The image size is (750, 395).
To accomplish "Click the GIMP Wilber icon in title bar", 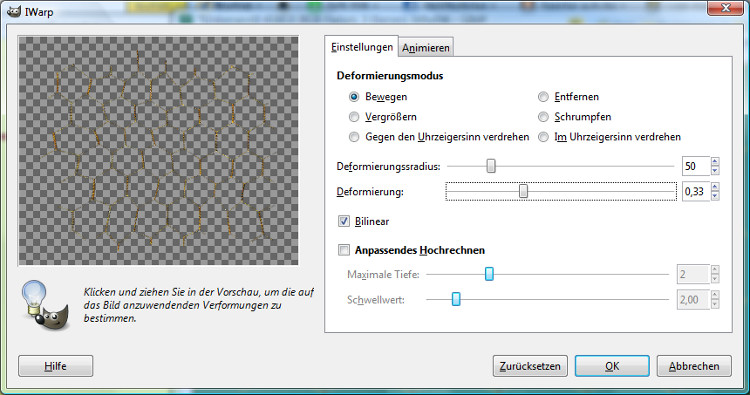I will click(x=14, y=11).
